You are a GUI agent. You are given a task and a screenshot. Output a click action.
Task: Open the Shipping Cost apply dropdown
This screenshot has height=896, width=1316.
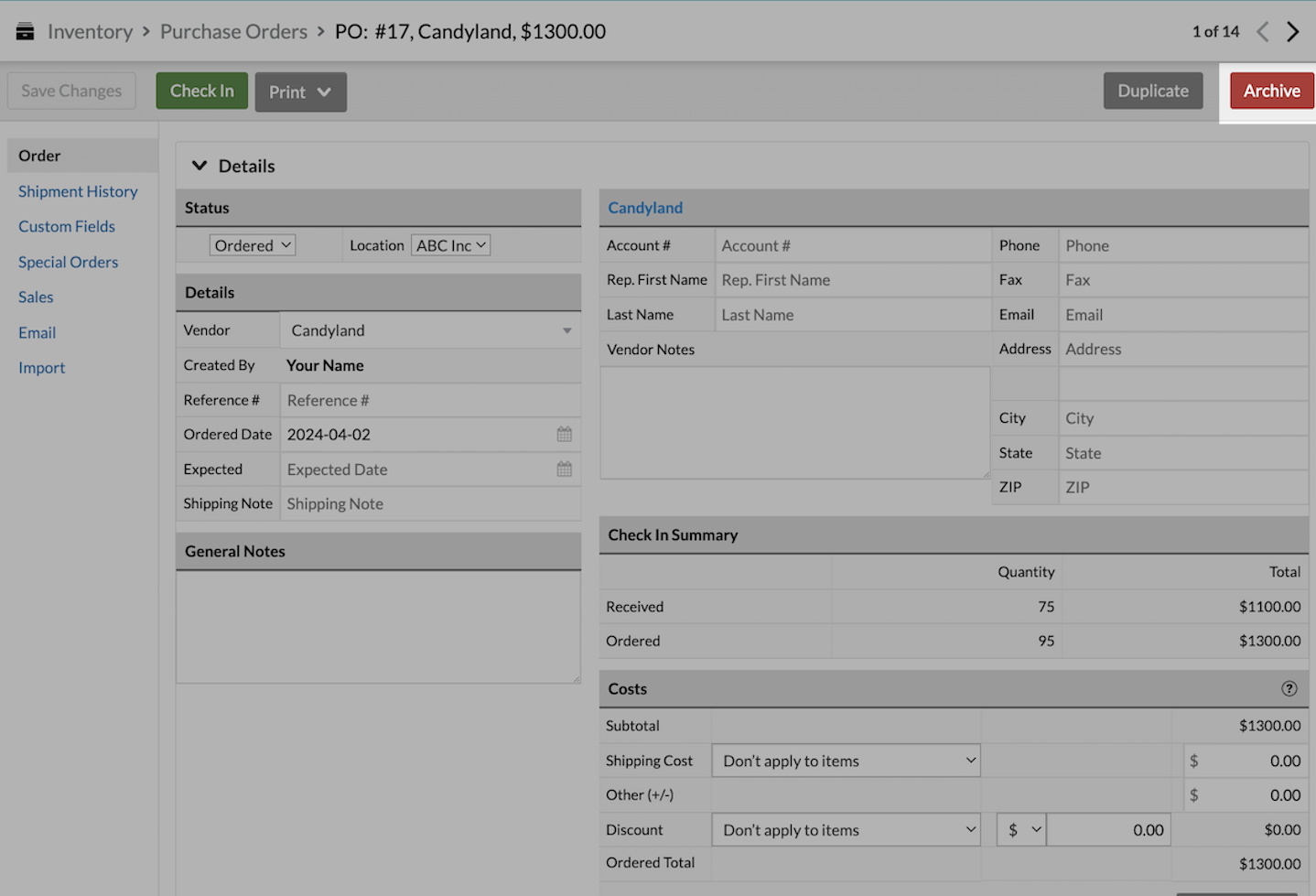point(846,761)
